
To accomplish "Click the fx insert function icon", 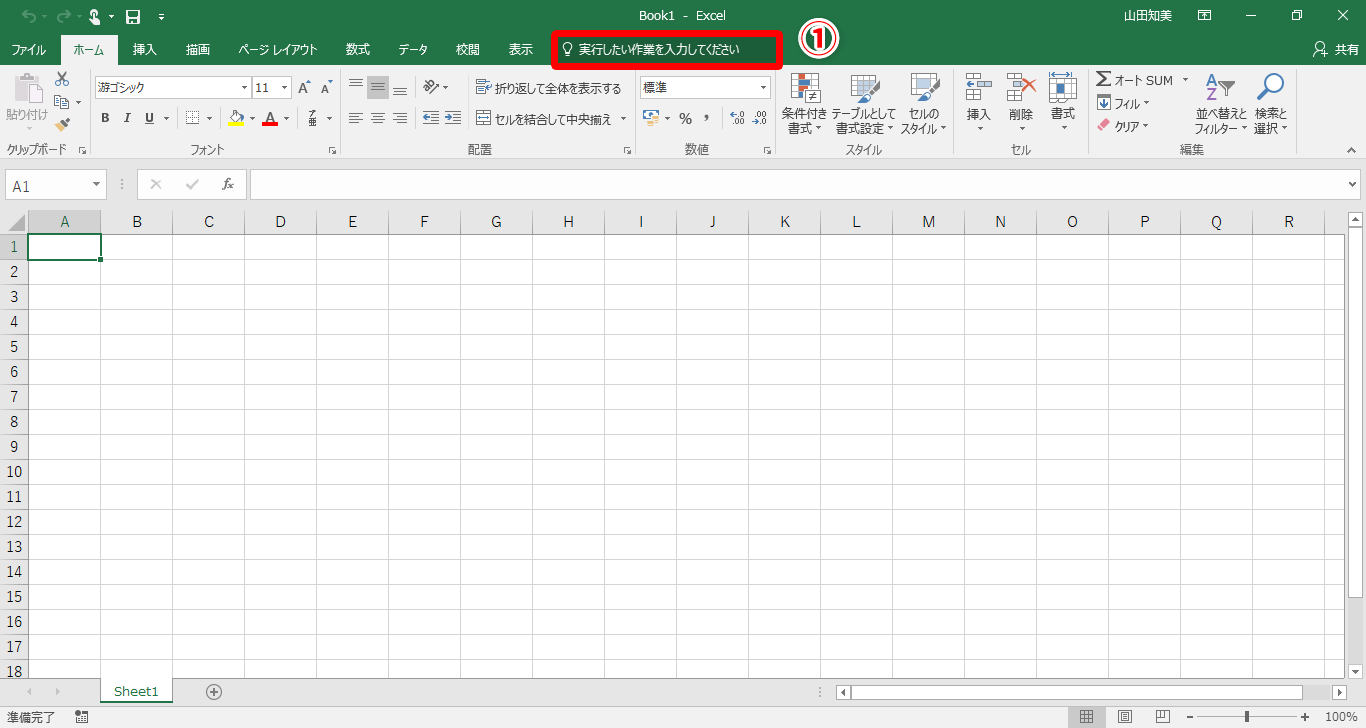I will (228, 185).
